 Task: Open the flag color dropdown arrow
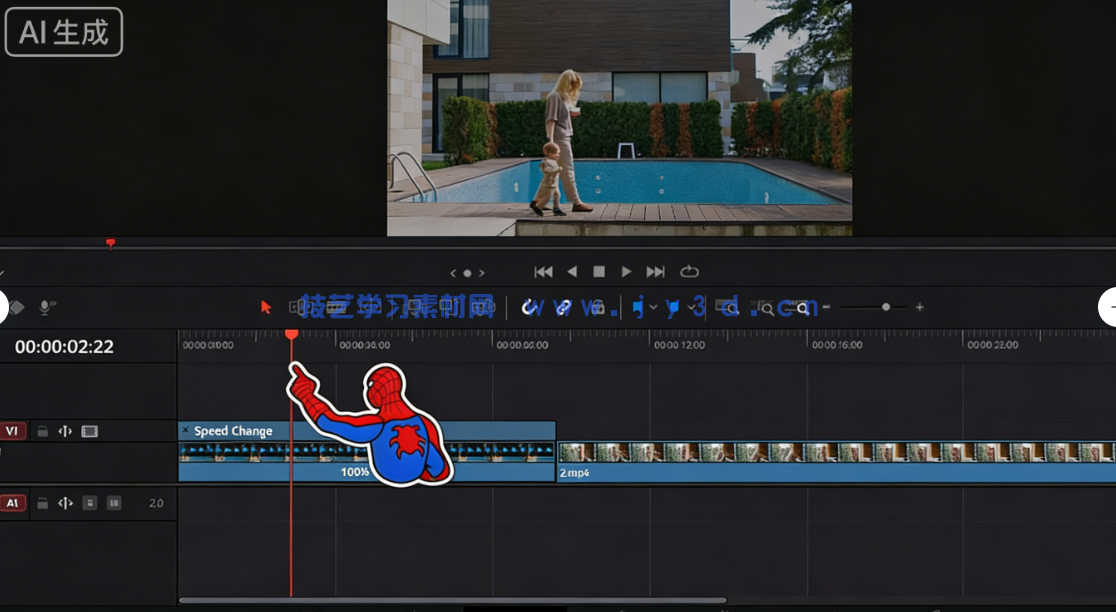click(x=655, y=307)
